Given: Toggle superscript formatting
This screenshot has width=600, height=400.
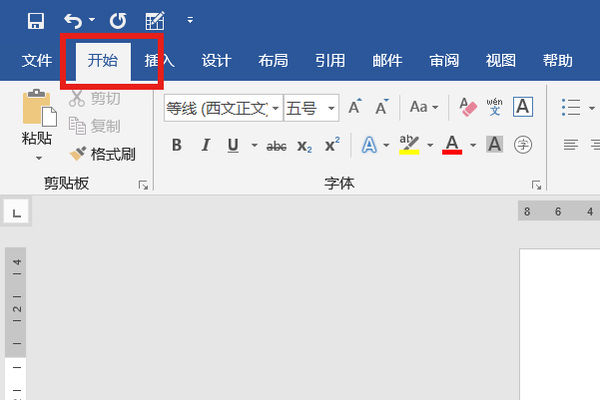Looking at the screenshot, I should coord(332,145).
